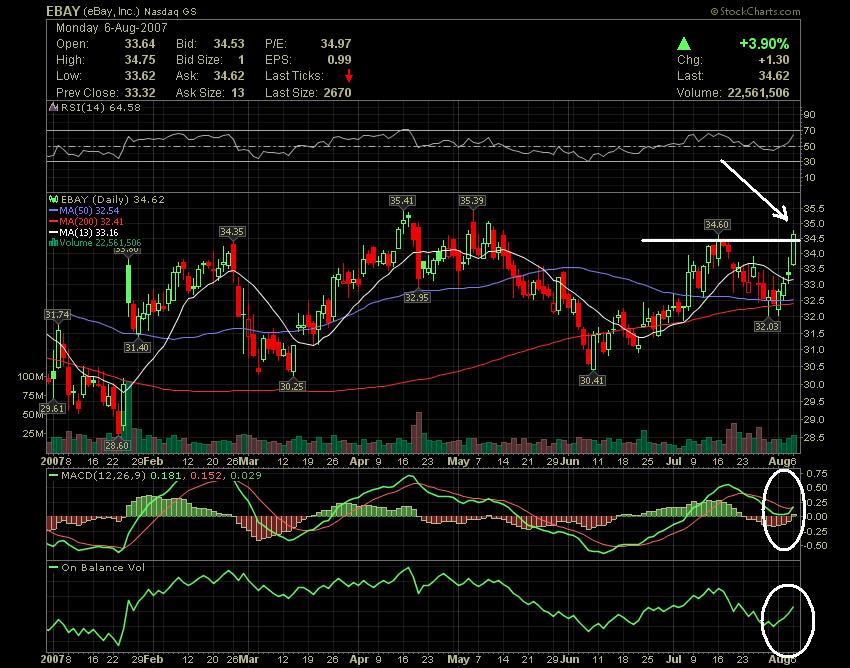Click the MACD(12,26,9) indicator label
This screenshot has width=850, height=668.
tap(102, 476)
